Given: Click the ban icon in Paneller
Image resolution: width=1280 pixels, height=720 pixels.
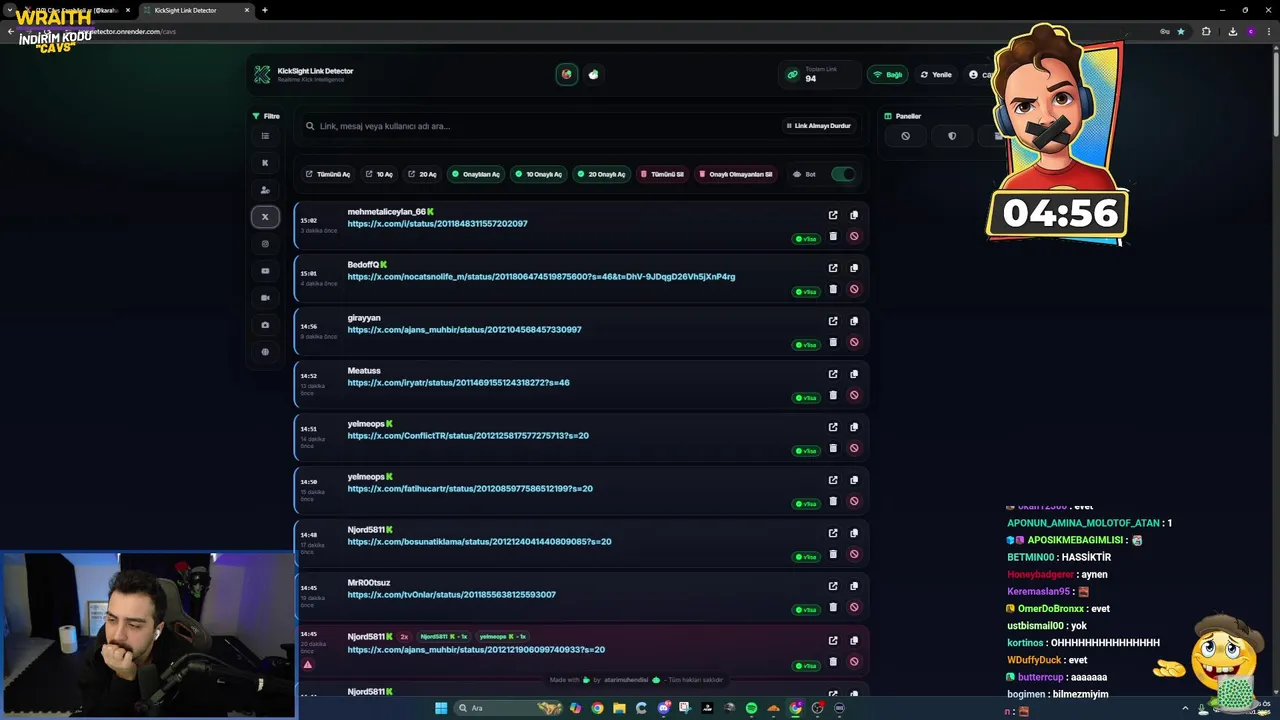Looking at the screenshot, I should pyautogui.click(x=905, y=136).
